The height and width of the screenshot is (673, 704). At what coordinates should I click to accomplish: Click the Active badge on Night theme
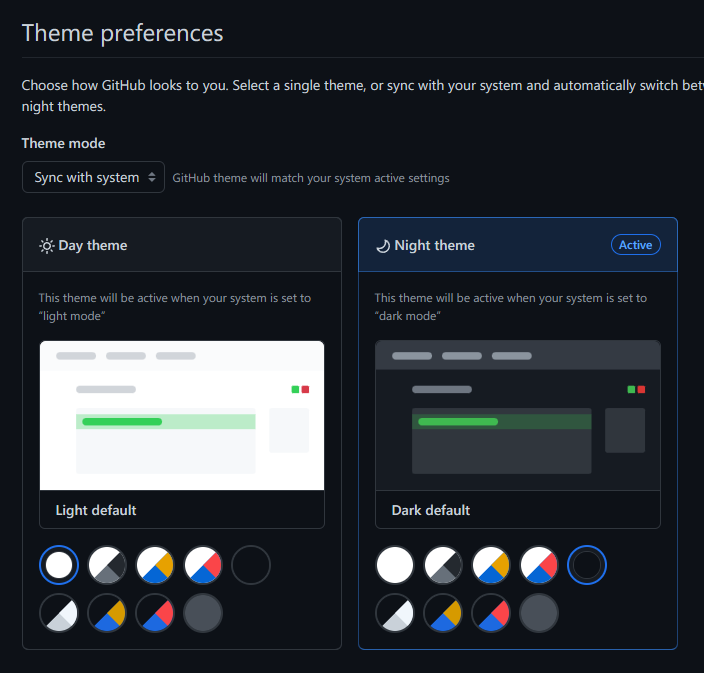point(635,245)
